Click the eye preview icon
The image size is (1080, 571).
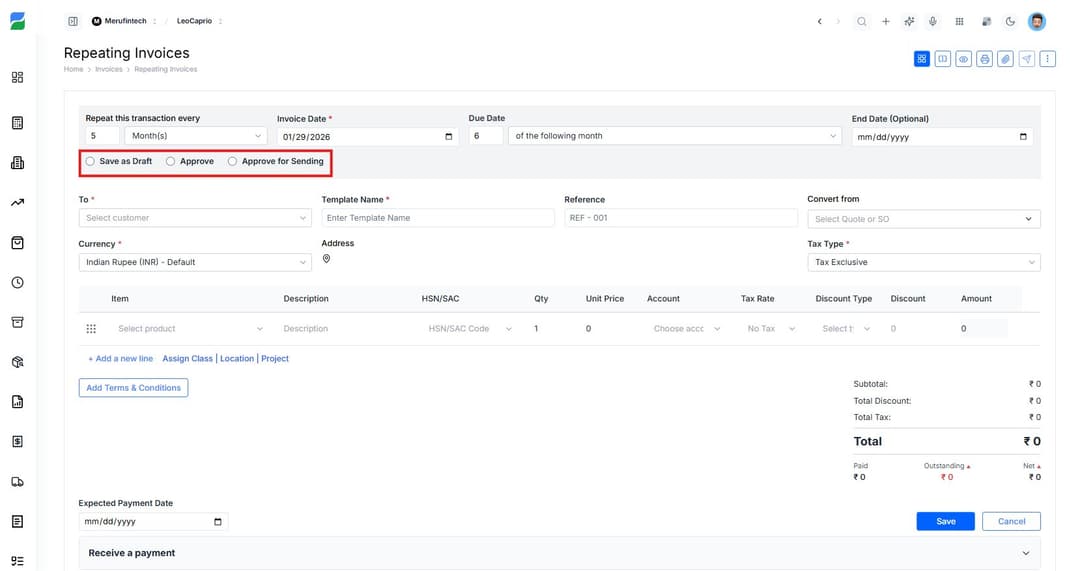[964, 59]
